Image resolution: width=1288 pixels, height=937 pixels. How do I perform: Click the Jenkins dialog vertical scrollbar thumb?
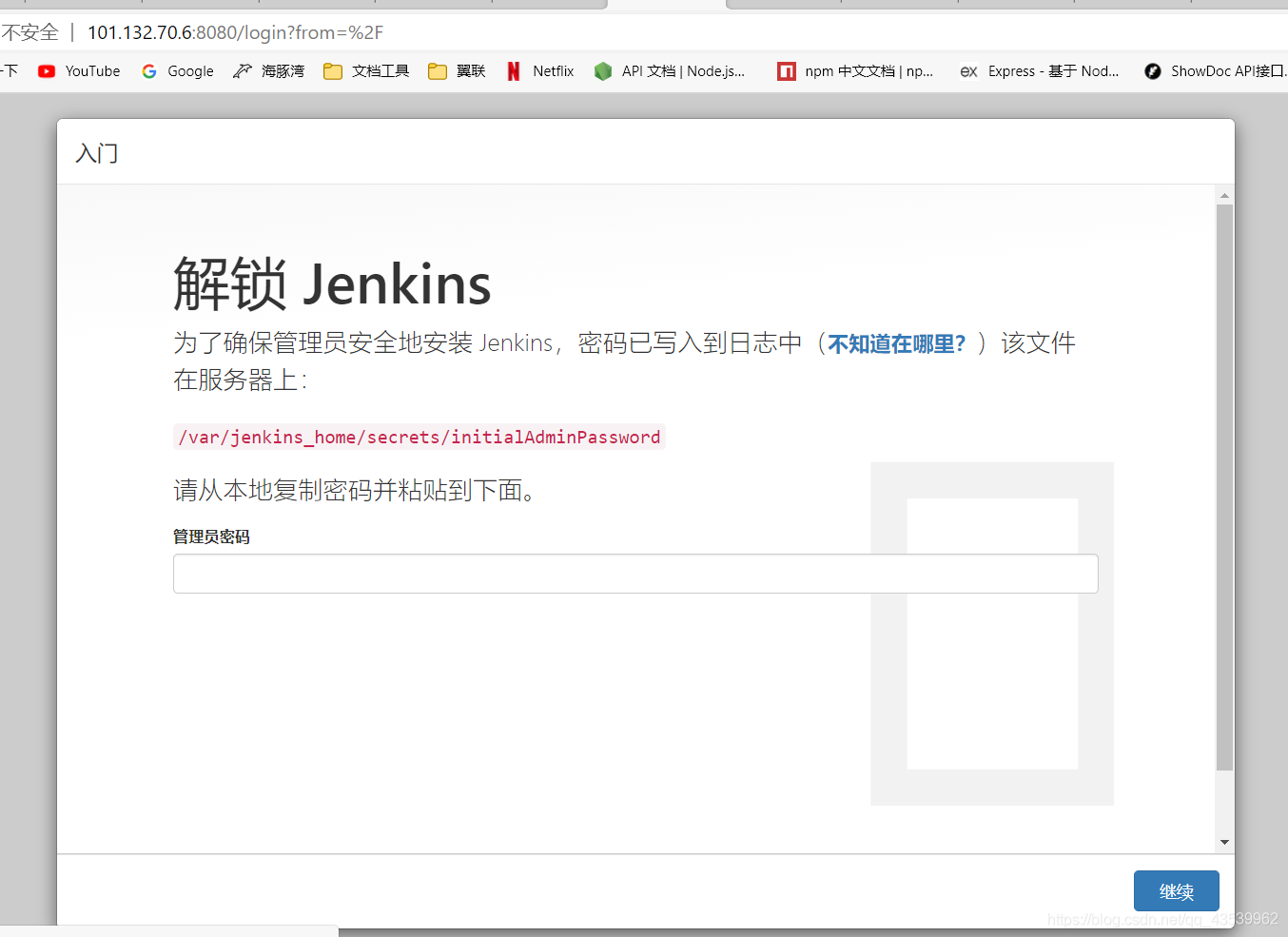(x=1224, y=487)
